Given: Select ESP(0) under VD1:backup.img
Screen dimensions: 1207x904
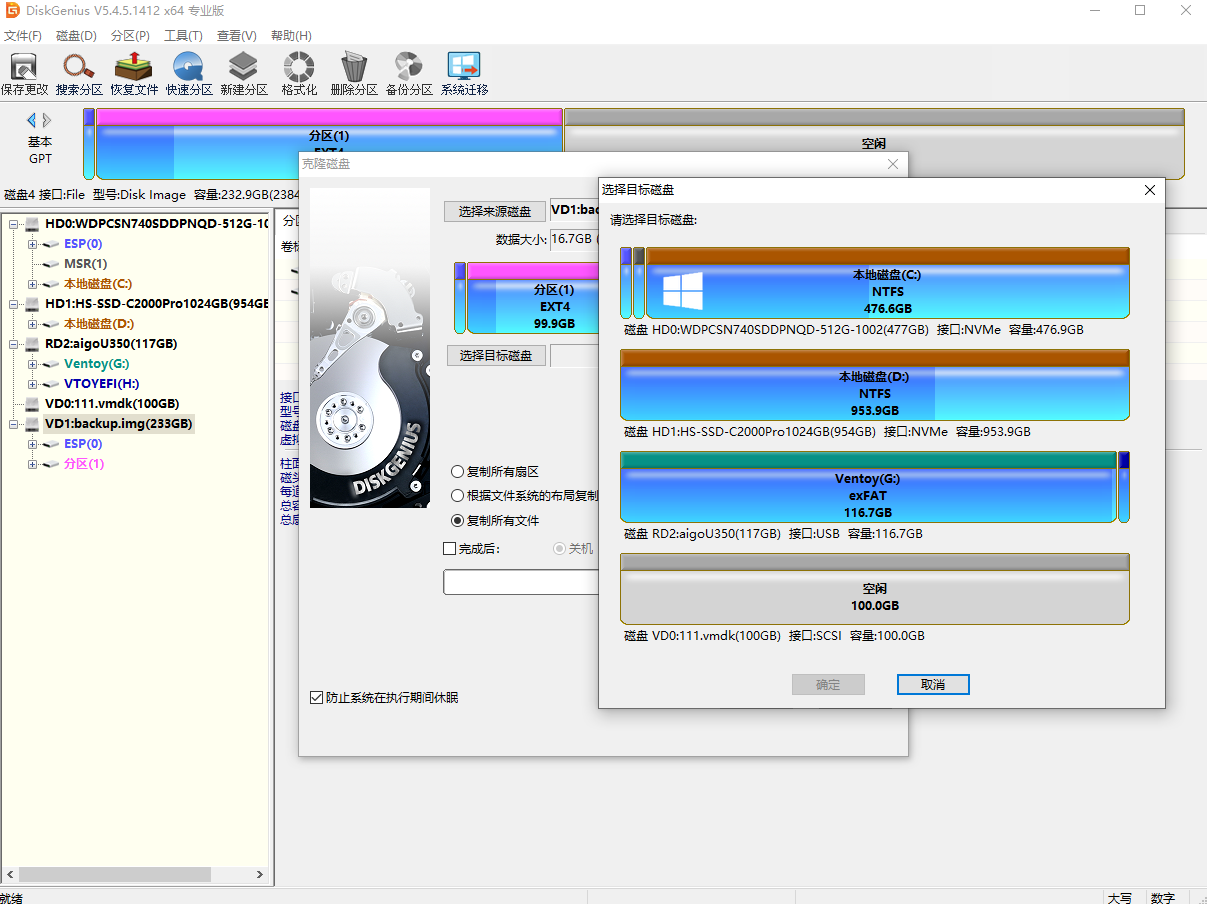Looking at the screenshot, I should coord(83,444).
